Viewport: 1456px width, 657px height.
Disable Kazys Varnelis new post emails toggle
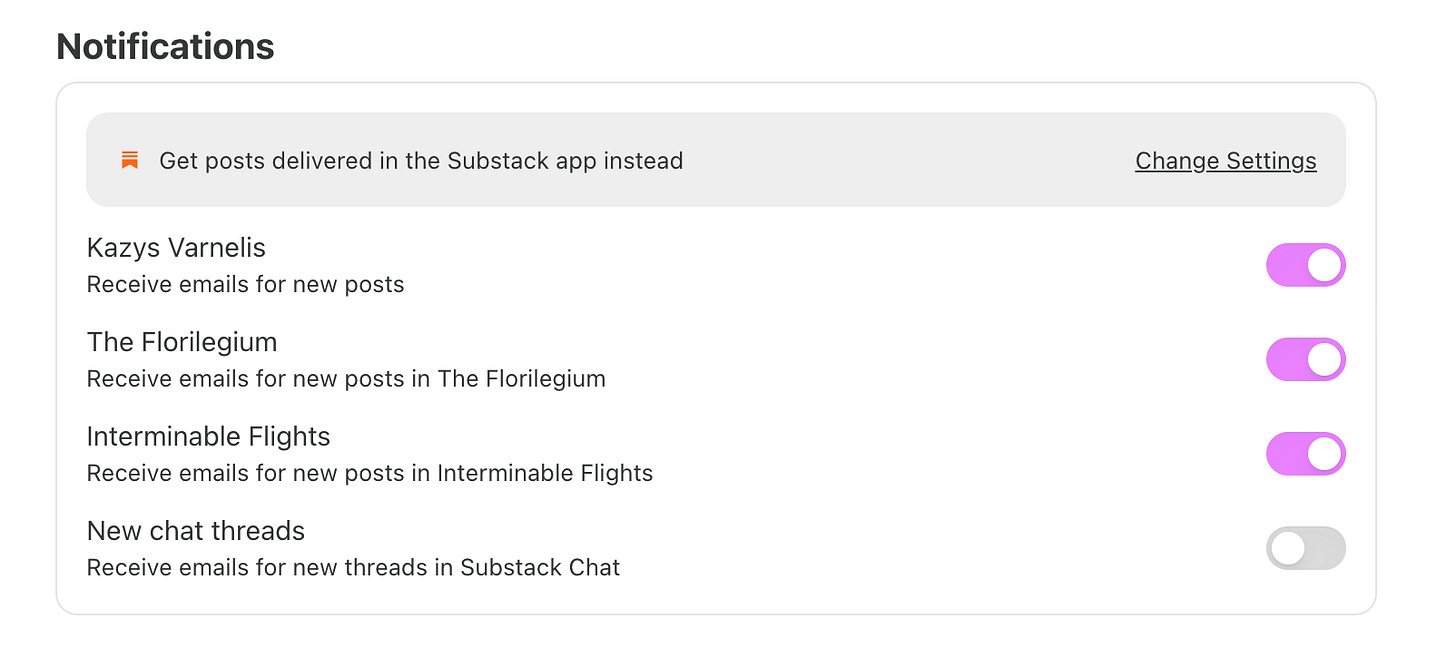click(1305, 265)
